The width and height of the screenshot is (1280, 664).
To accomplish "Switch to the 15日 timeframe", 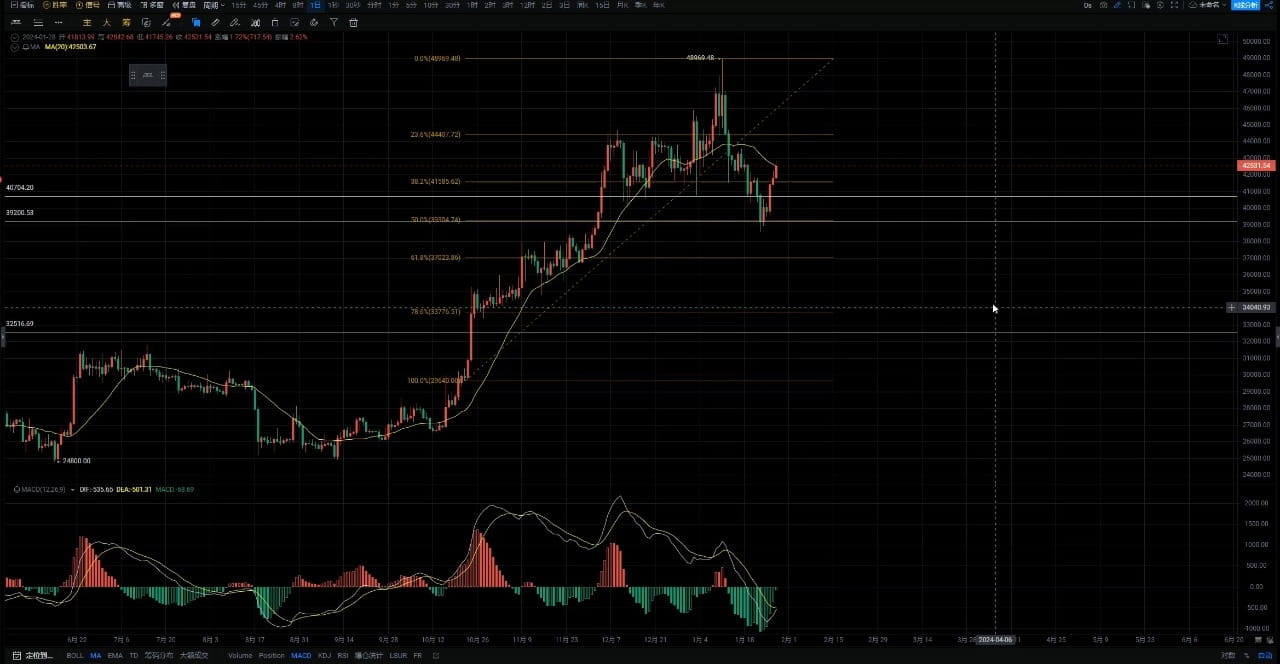I will tap(602, 5).
